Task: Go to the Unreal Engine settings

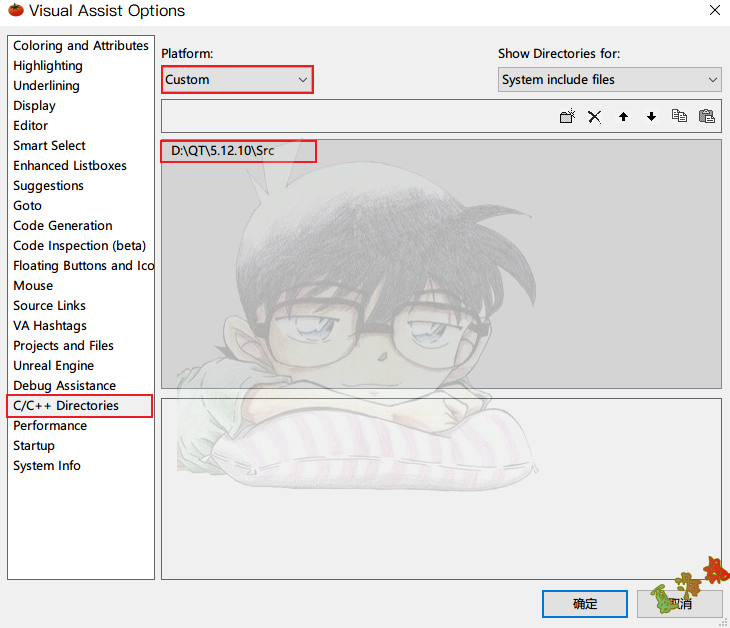Action: (x=53, y=366)
